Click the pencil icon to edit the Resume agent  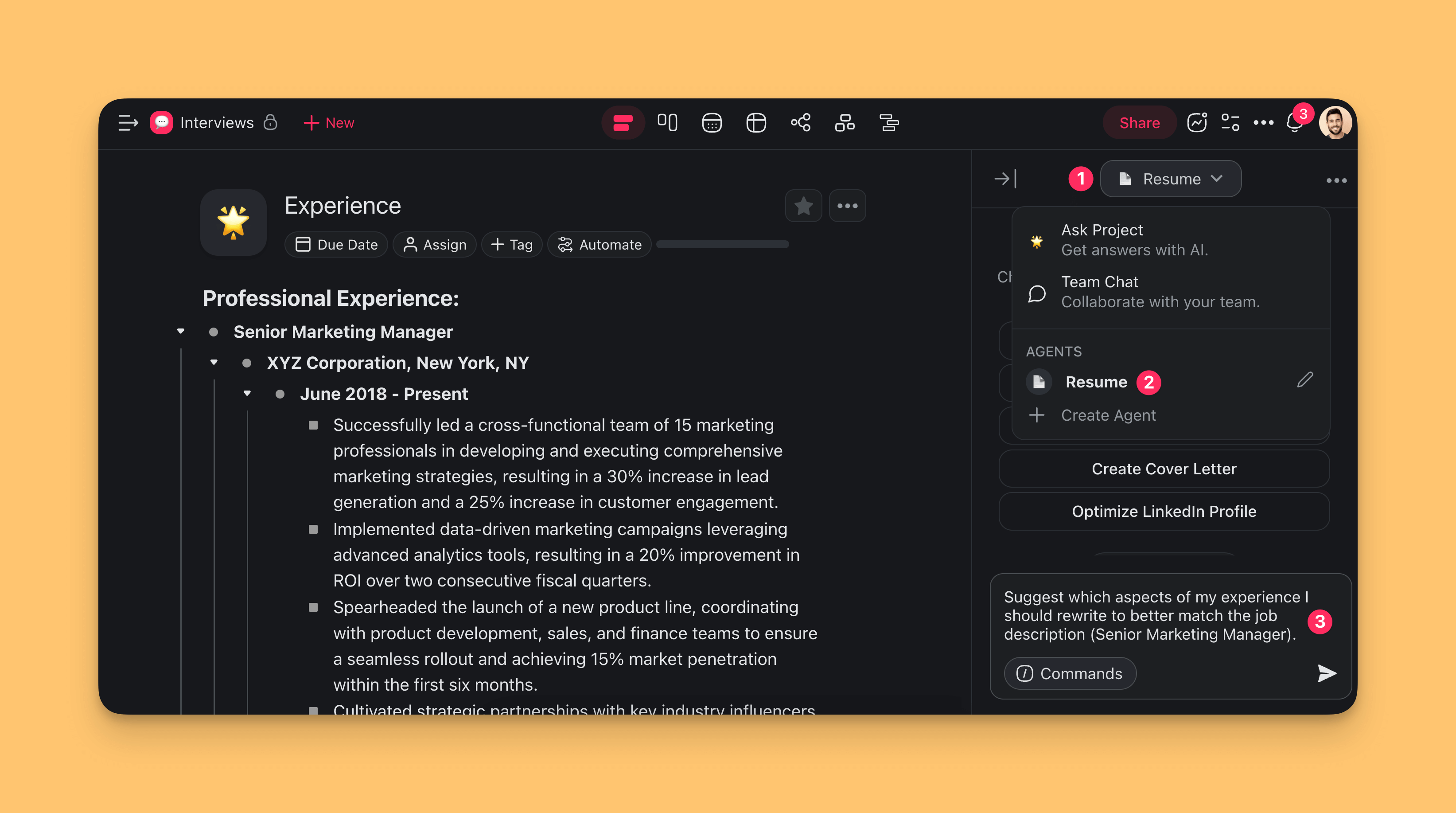coord(1304,380)
